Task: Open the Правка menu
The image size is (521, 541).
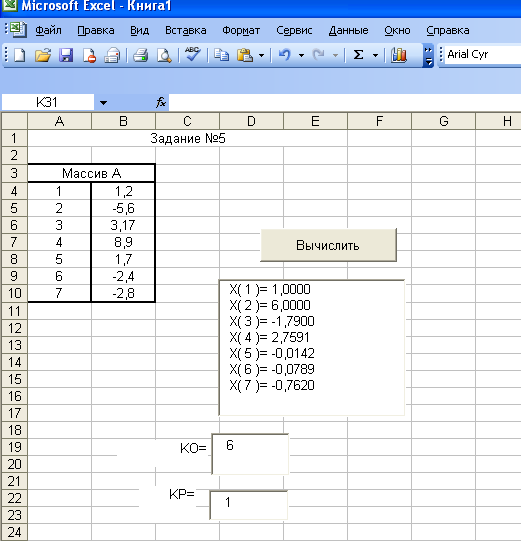Action: click(x=96, y=30)
